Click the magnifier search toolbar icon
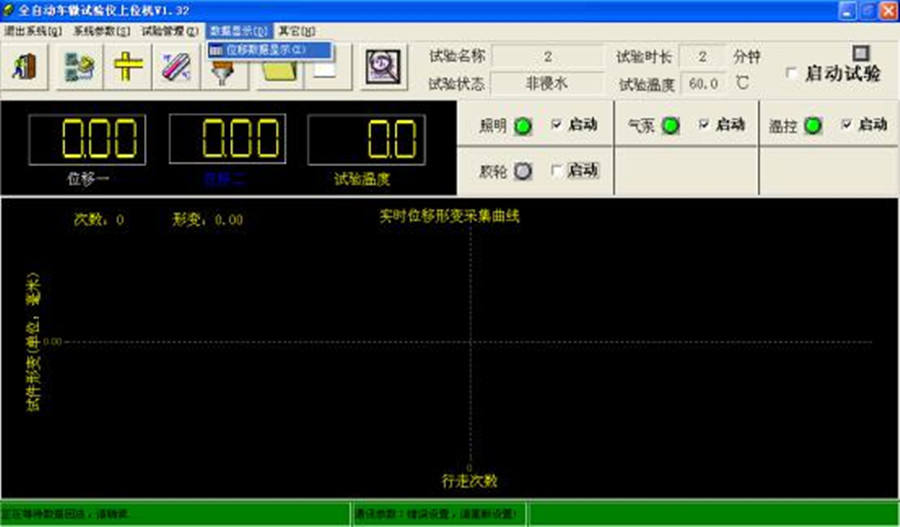Screen dimensions: 900x527 pyautogui.click(x=383, y=67)
